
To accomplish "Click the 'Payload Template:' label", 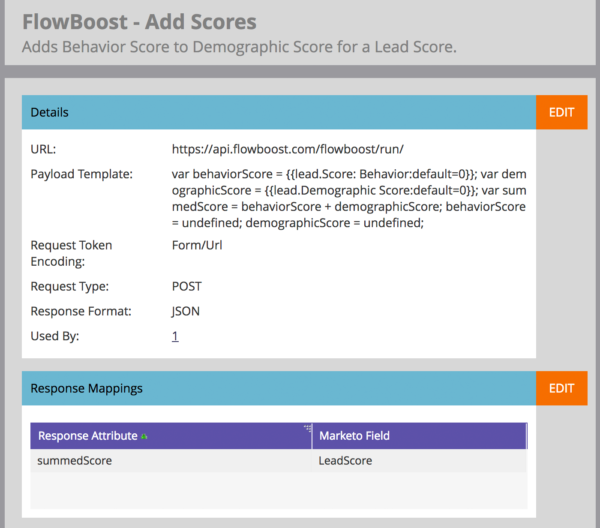I will [82, 174].
